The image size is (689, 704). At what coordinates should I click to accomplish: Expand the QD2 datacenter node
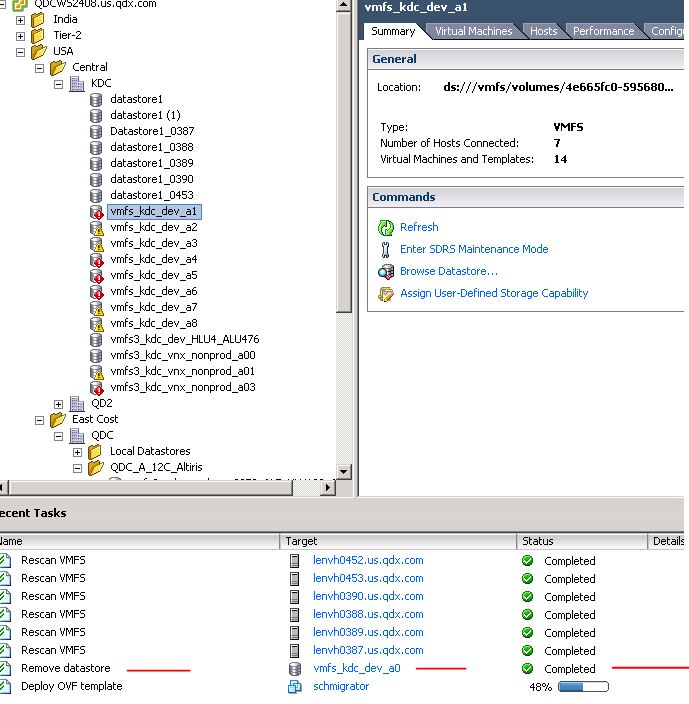click(x=58, y=405)
